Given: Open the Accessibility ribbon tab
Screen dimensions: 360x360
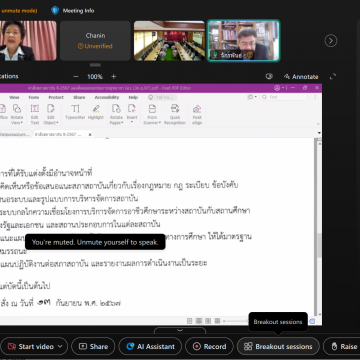Looking at the screenshot, I should click(x=107, y=97).
